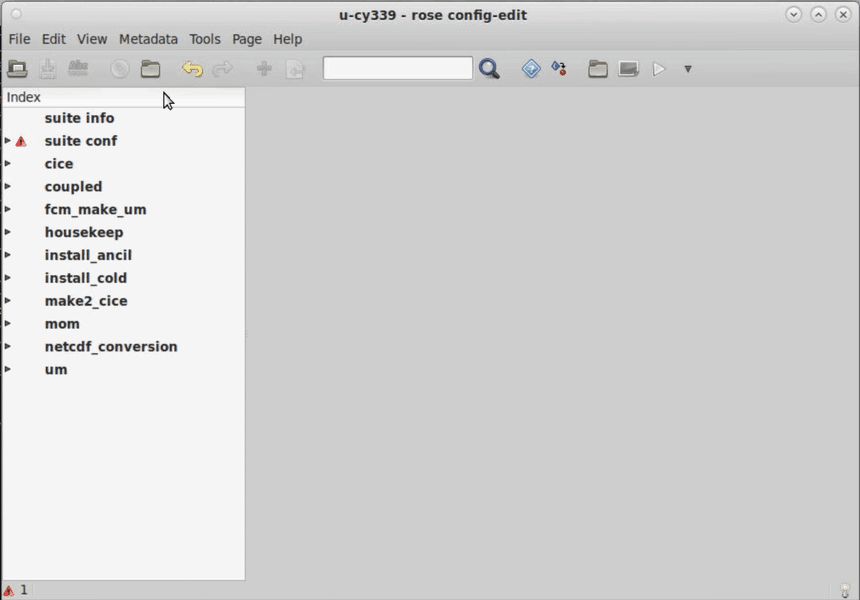The height and width of the screenshot is (600, 860).
Task: Click the magnifying glass Find icon
Action: pos(489,69)
